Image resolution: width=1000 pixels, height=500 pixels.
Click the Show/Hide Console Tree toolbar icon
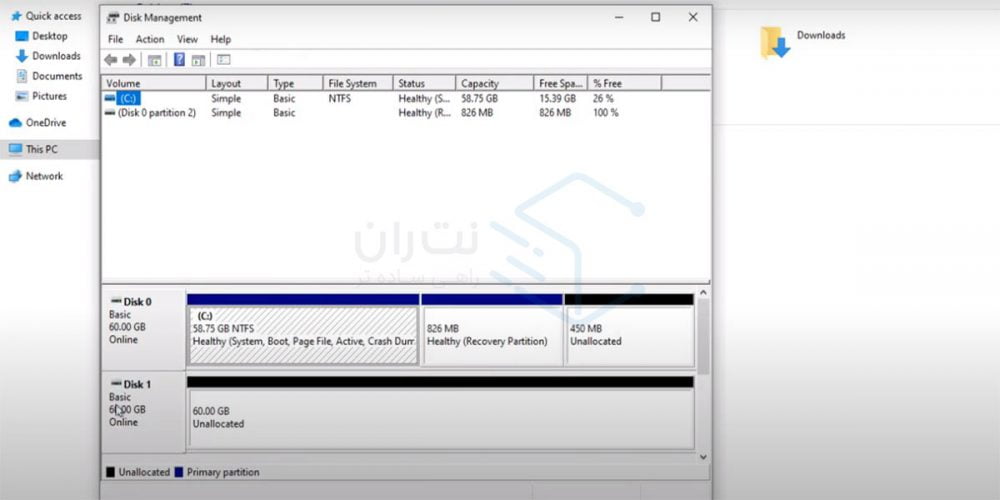[x=155, y=60]
